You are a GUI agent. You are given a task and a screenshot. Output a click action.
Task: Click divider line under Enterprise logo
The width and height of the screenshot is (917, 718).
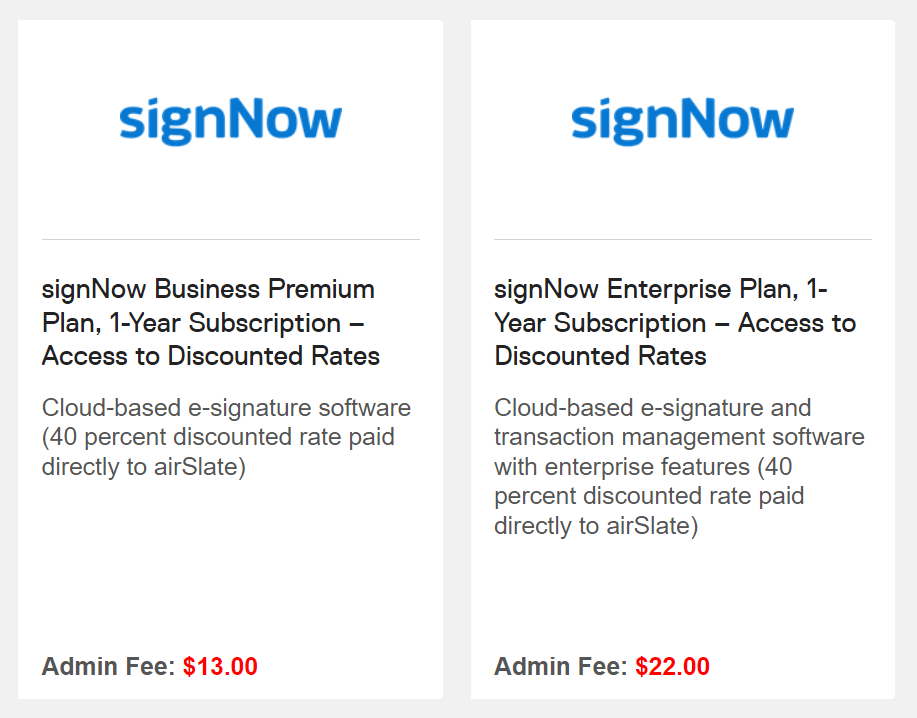682,239
